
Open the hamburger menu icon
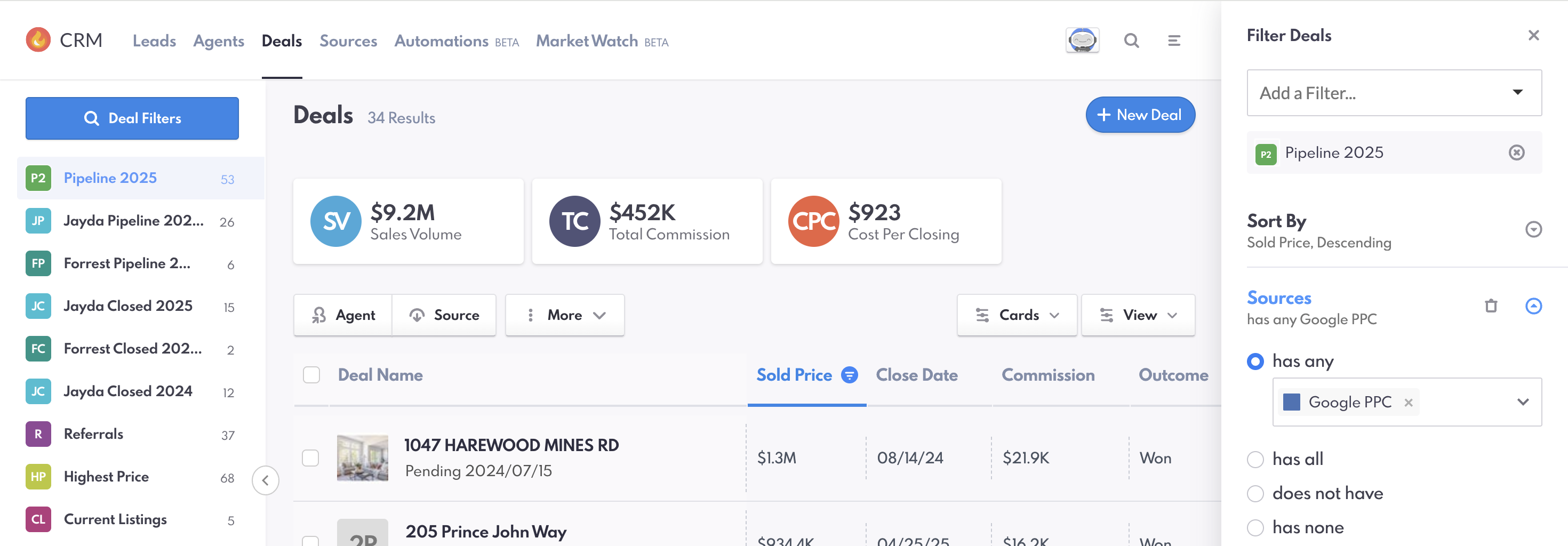coord(1173,41)
